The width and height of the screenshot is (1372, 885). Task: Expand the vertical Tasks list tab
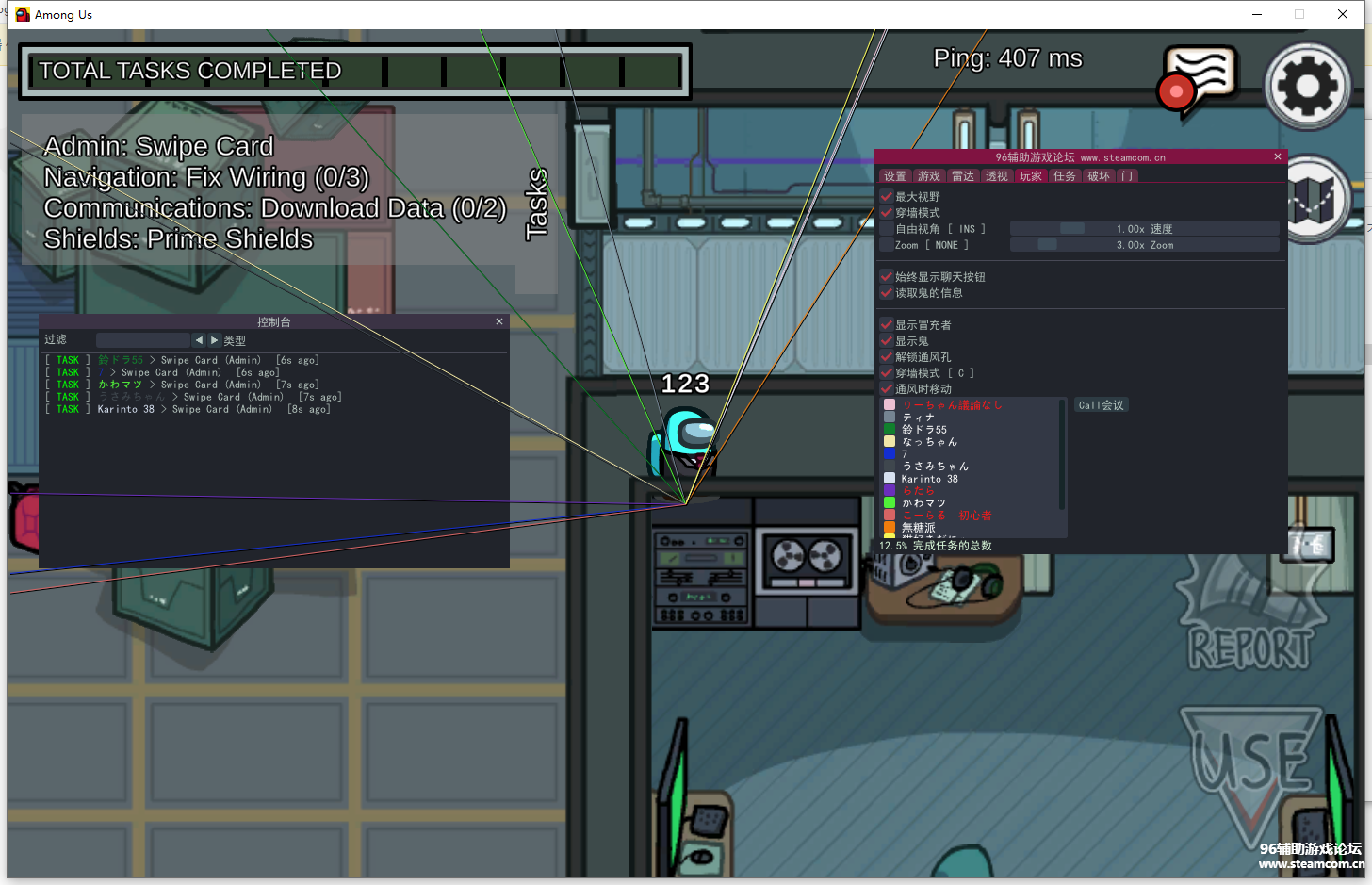click(536, 204)
